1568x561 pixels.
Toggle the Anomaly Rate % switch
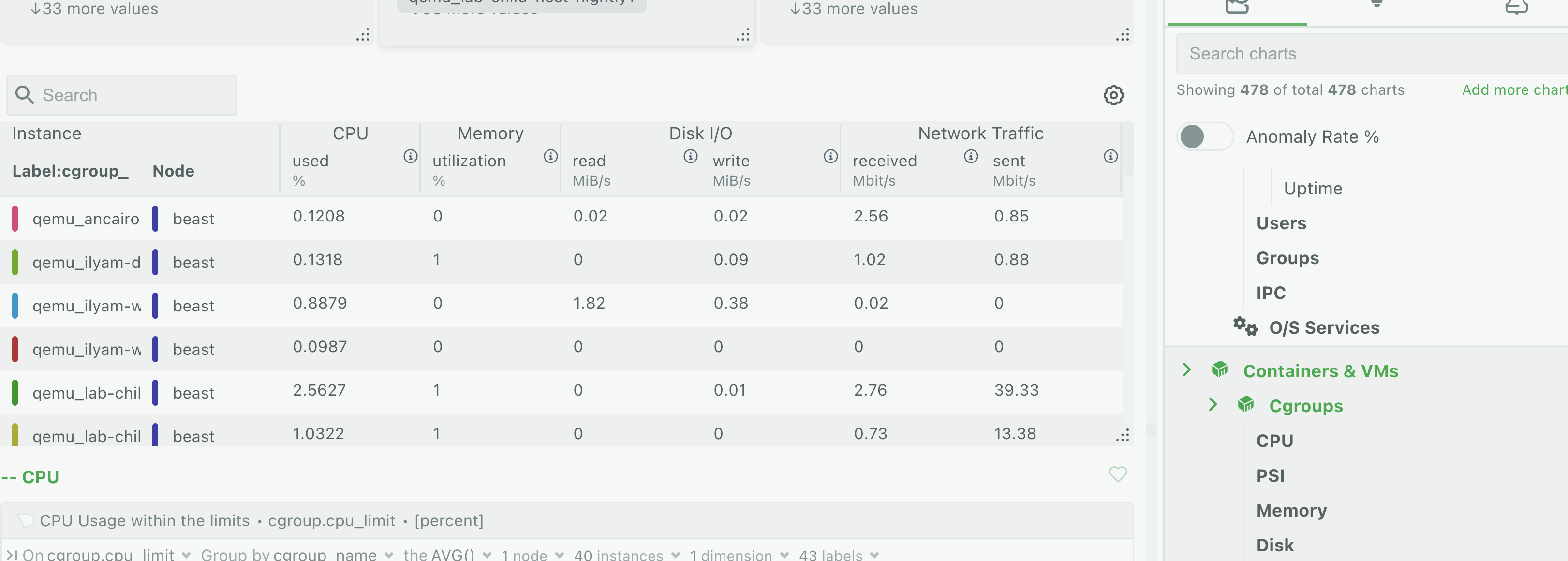pyautogui.click(x=1205, y=136)
